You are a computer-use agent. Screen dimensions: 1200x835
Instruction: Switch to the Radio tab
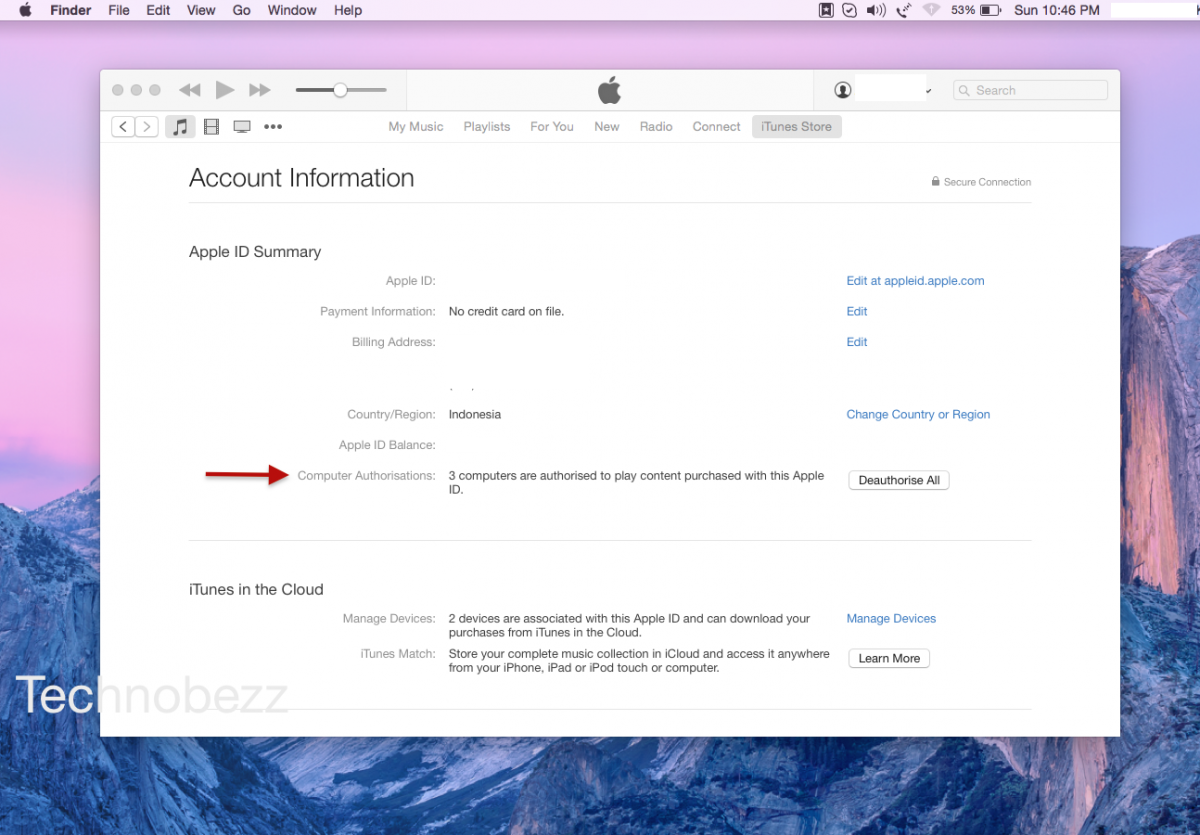click(x=656, y=126)
